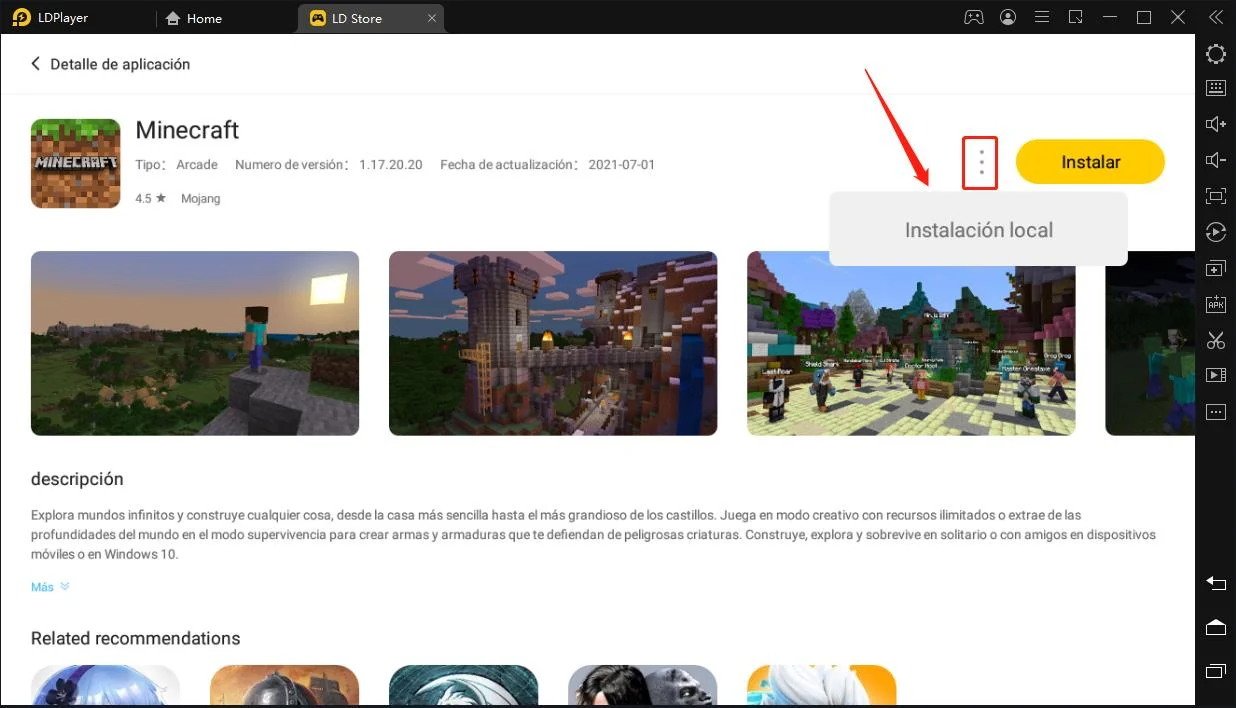Show more tools with ellipsis sidebar icon
Image resolution: width=1236 pixels, height=708 pixels.
(x=1216, y=412)
